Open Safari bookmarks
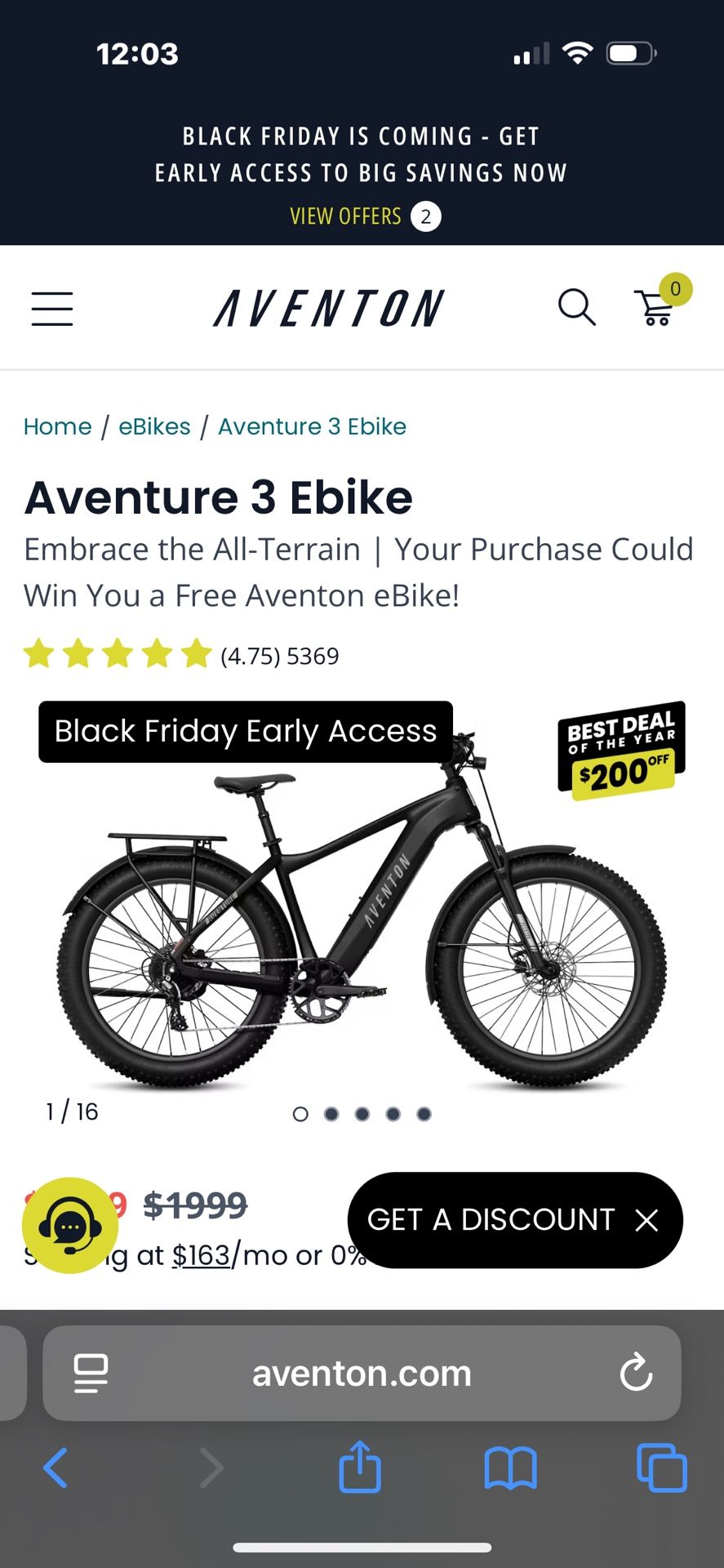The image size is (724, 1568). pos(510,1468)
